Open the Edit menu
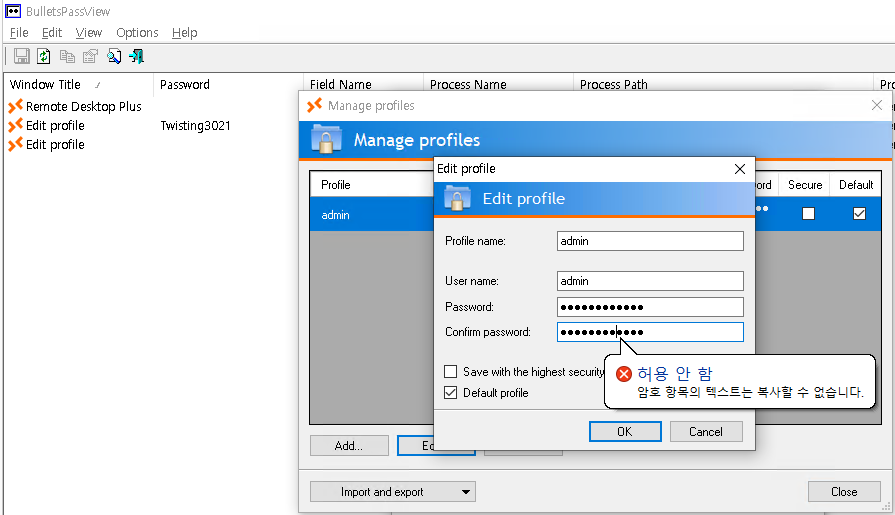The image size is (895, 515). click(x=52, y=33)
